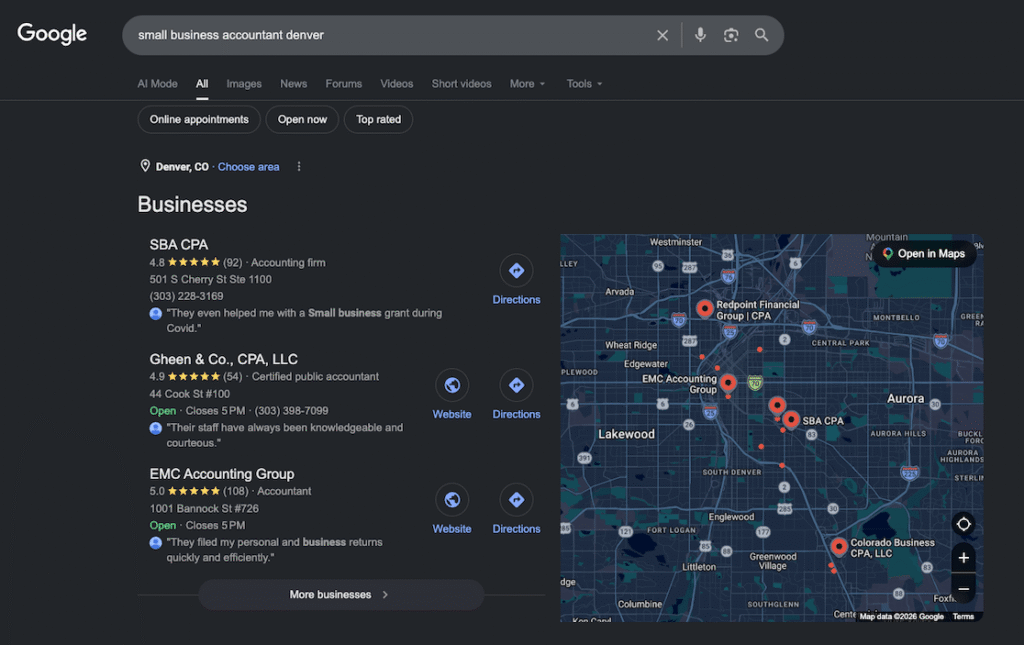This screenshot has width=1024, height=645.
Task: Toggle the Open now filter chip
Action: coord(302,119)
